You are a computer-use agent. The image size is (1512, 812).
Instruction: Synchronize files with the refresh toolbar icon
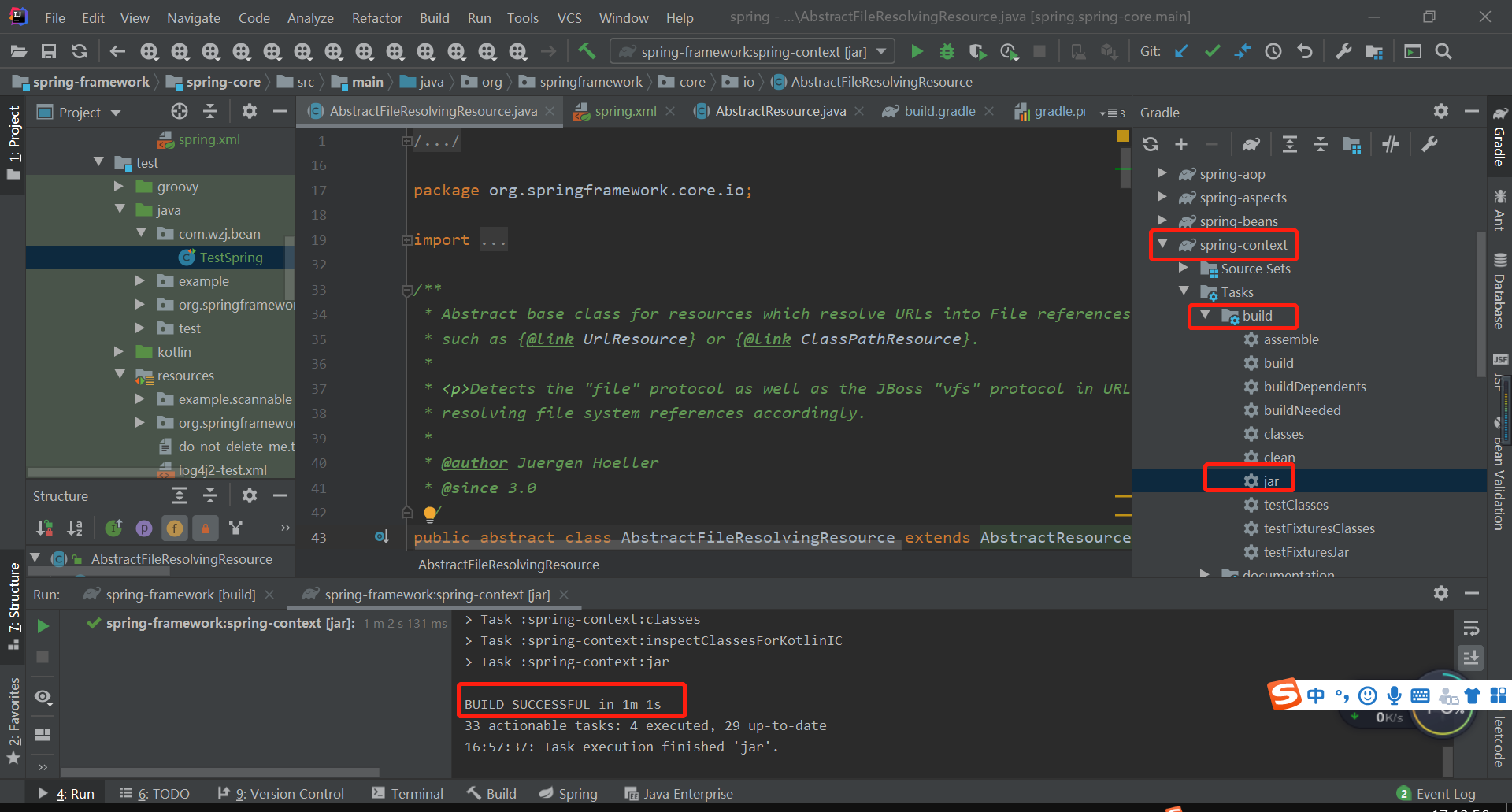[80, 51]
